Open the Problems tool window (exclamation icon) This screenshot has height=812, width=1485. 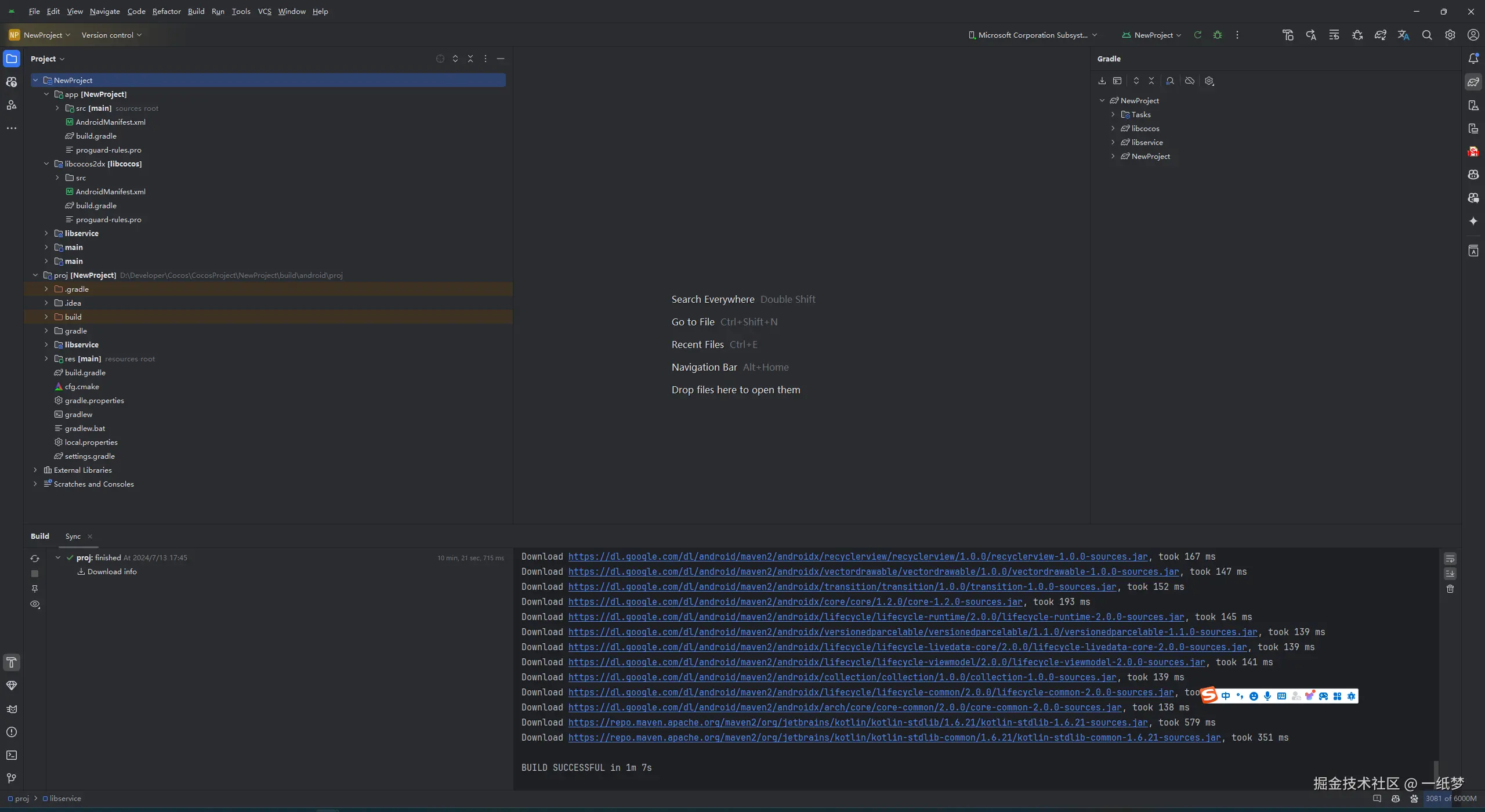click(12, 732)
